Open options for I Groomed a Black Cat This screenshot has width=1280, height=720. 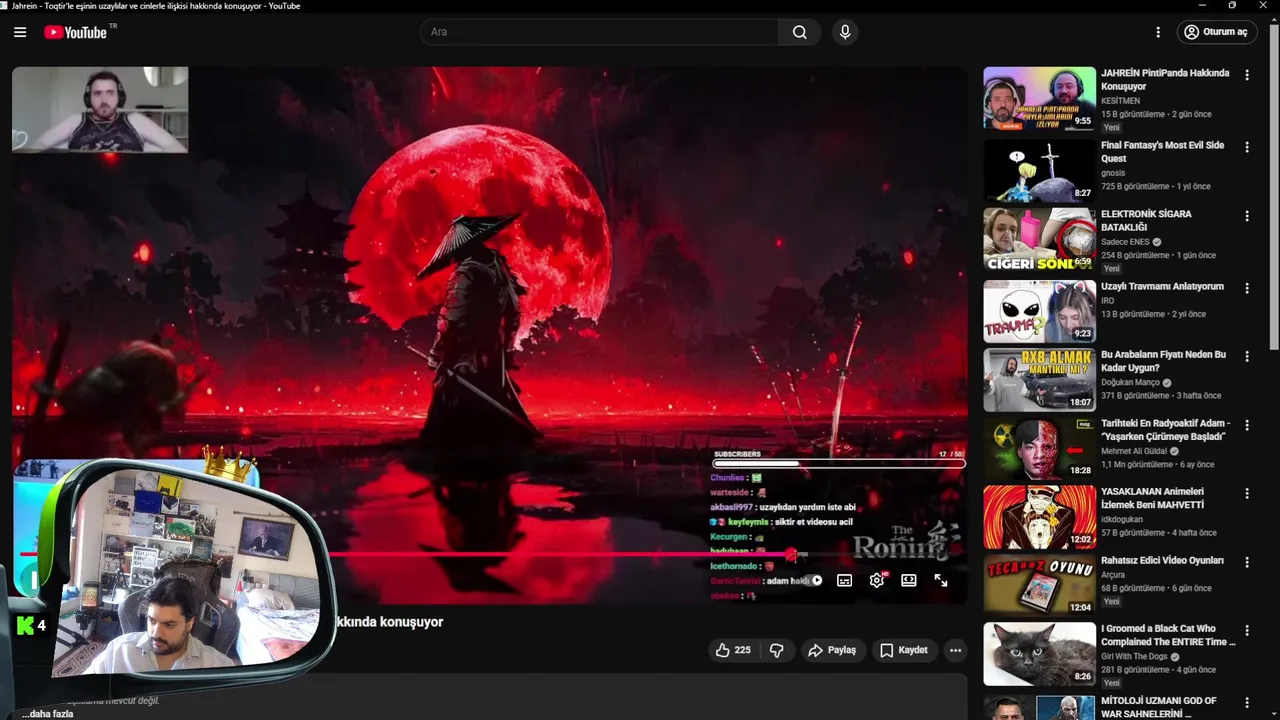[x=1247, y=630]
